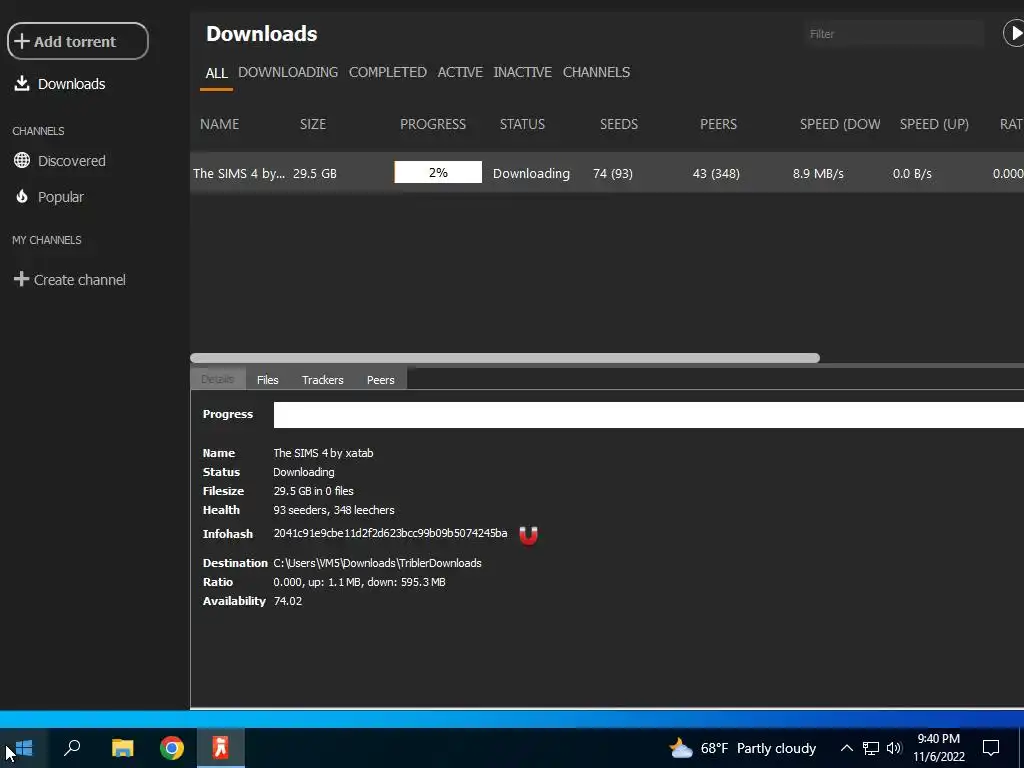The image size is (1024, 768).
Task: Click the Tribler taskbar icon
Action: pos(221,748)
